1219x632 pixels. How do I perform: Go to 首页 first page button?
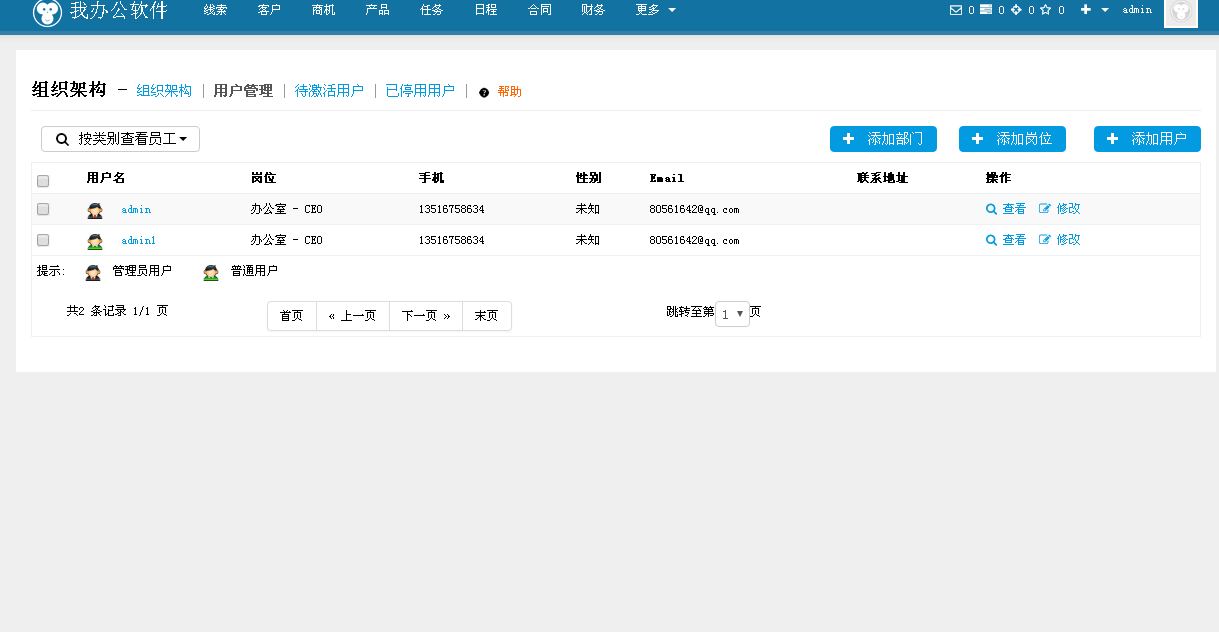coord(292,316)
